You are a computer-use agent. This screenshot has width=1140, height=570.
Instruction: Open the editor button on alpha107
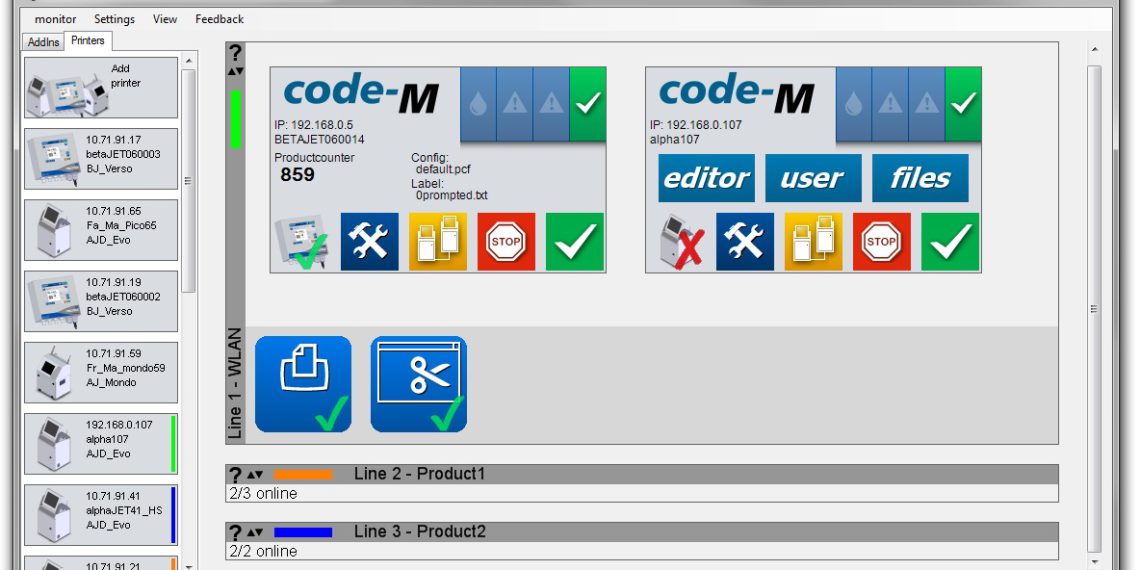pyautogui.click(x=706, y=178)
